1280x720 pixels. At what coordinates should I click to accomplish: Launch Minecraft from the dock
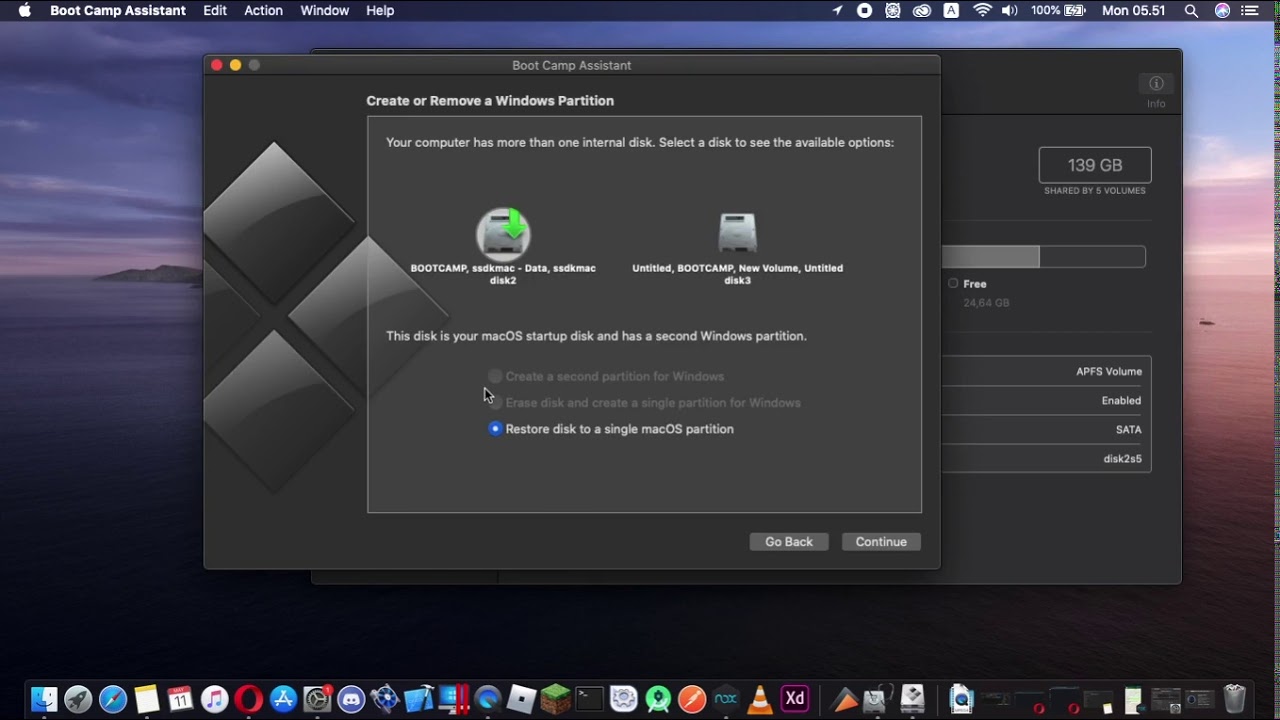click(555, 698)
